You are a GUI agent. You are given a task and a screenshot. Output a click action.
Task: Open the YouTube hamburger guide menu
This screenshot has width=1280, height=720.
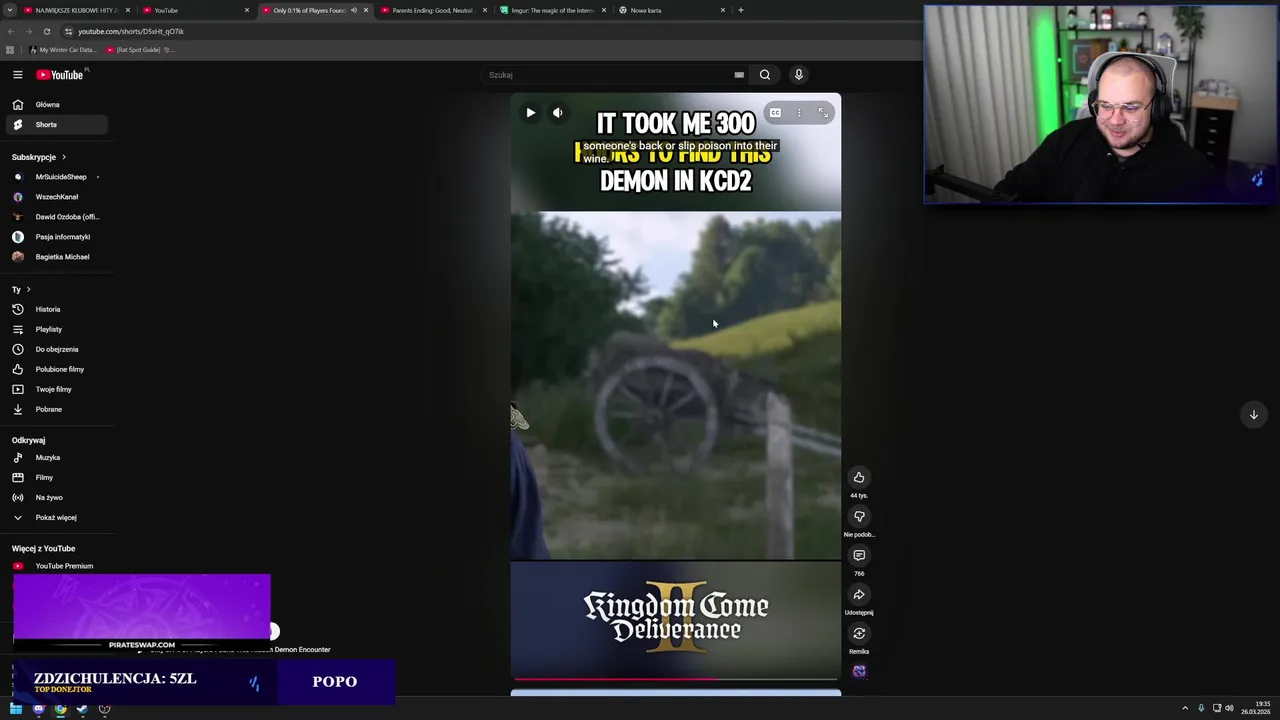click(17, 75)
